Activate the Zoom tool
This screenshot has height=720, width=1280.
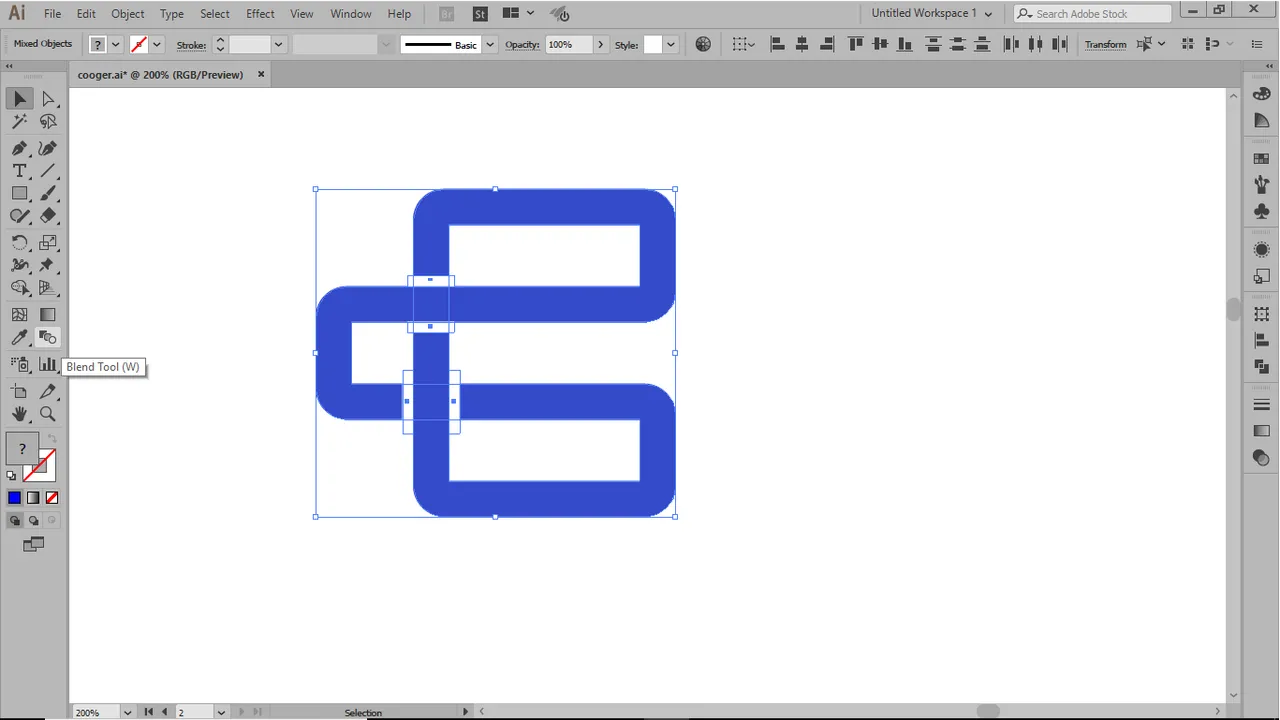point(48,414)
